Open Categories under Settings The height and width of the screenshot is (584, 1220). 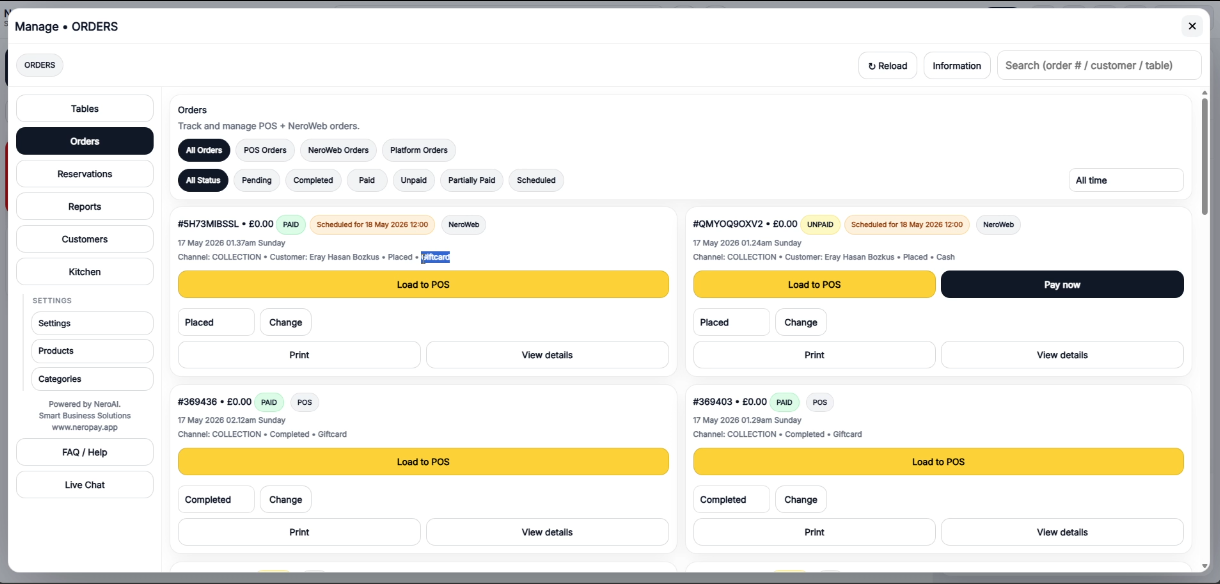click(x=93, y=379)
